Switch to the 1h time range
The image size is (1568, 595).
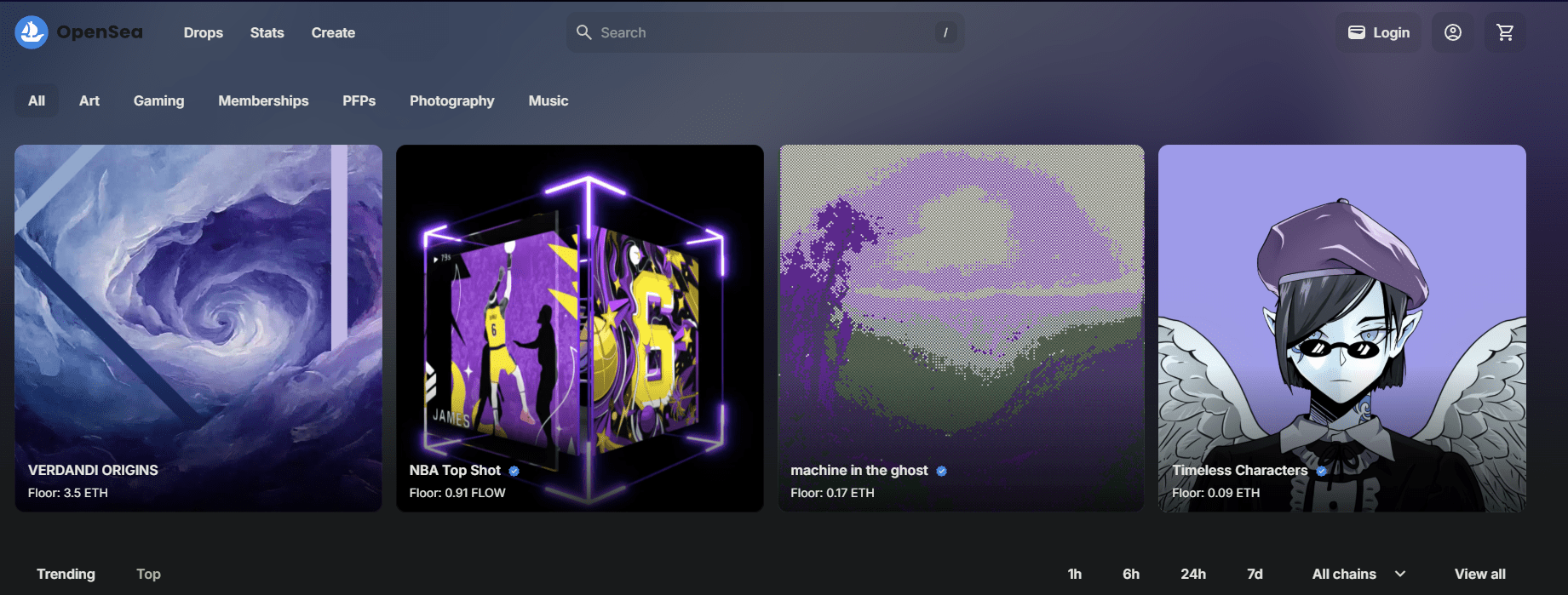pyautogui.click(x=1074, y=574)
